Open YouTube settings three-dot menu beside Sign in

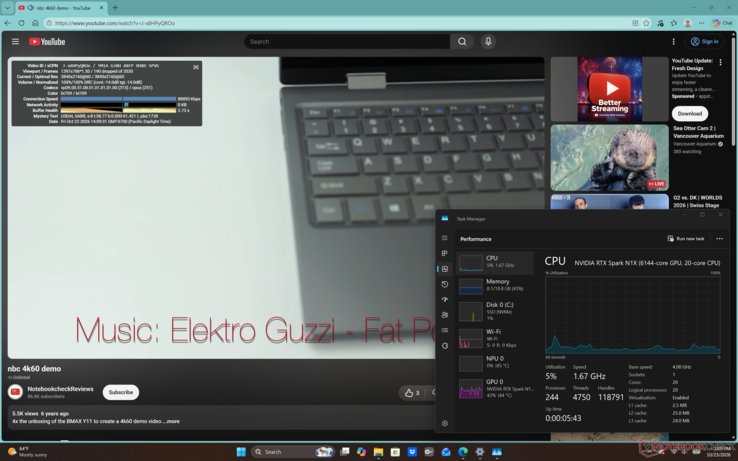pos(674,41)
